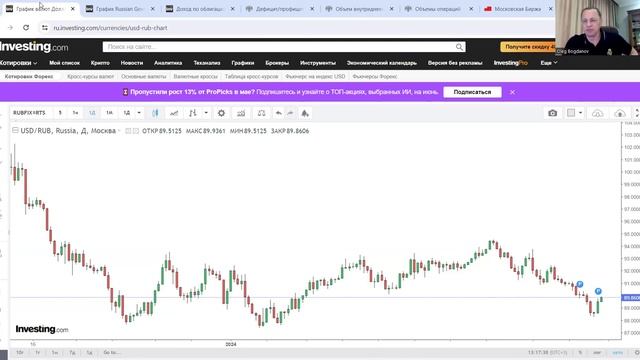The image size is (640, 360).
Task: Open the interval dropdown arrow
Action: coord(139,113)
